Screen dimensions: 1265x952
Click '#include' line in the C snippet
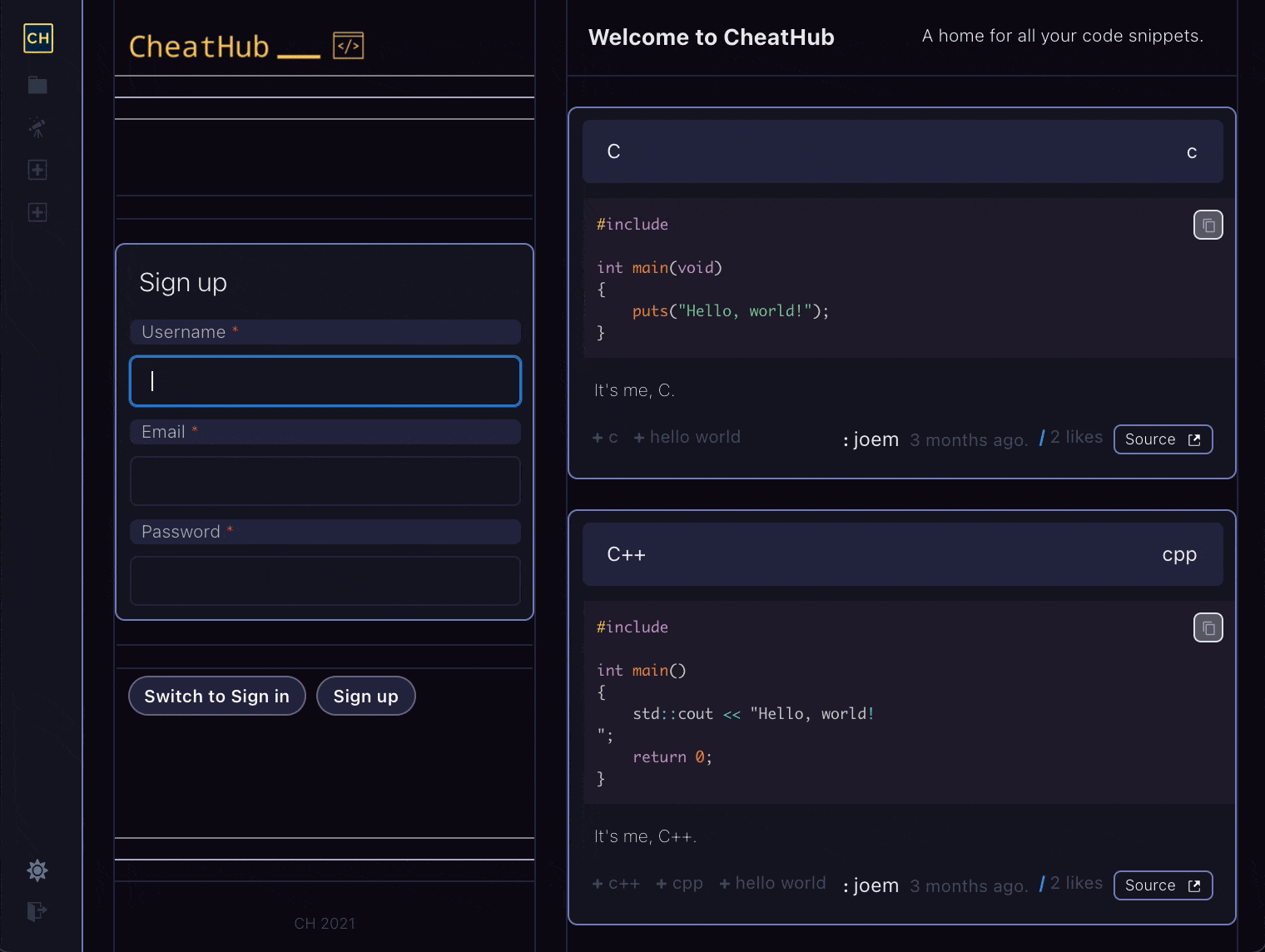[632, 225]
